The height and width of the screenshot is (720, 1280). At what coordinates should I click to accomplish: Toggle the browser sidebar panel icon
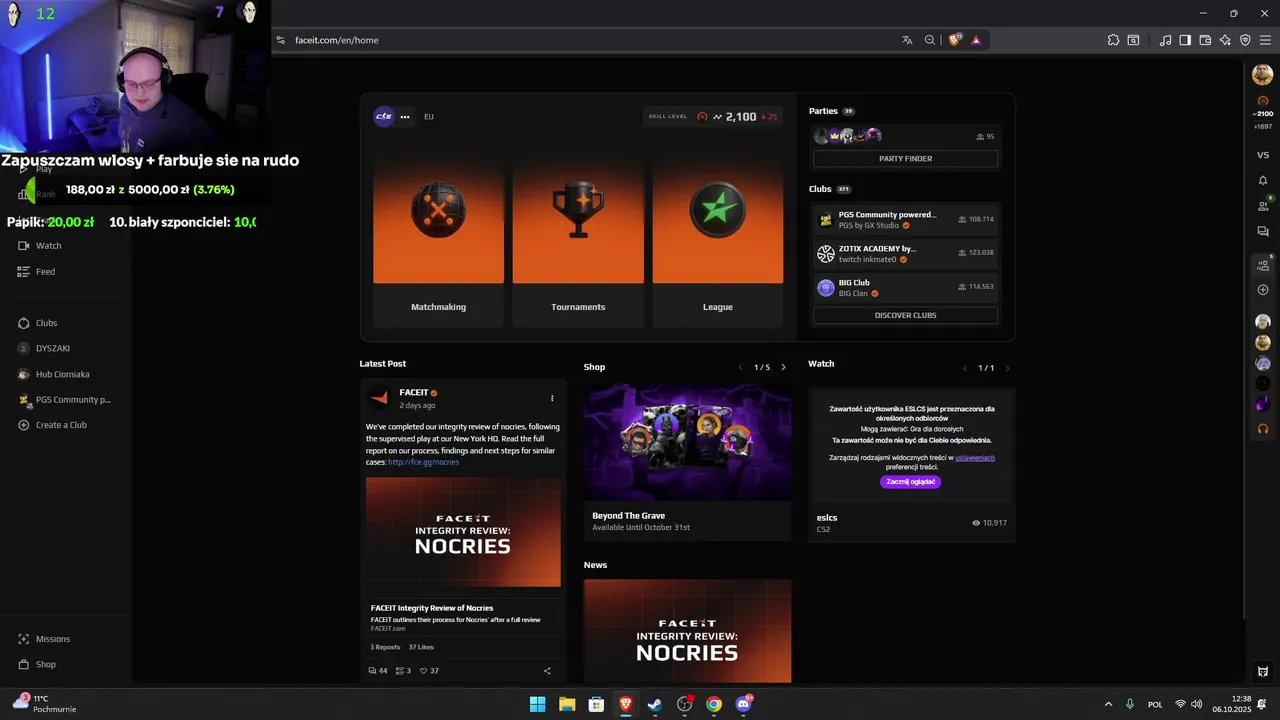(1185, 40)
